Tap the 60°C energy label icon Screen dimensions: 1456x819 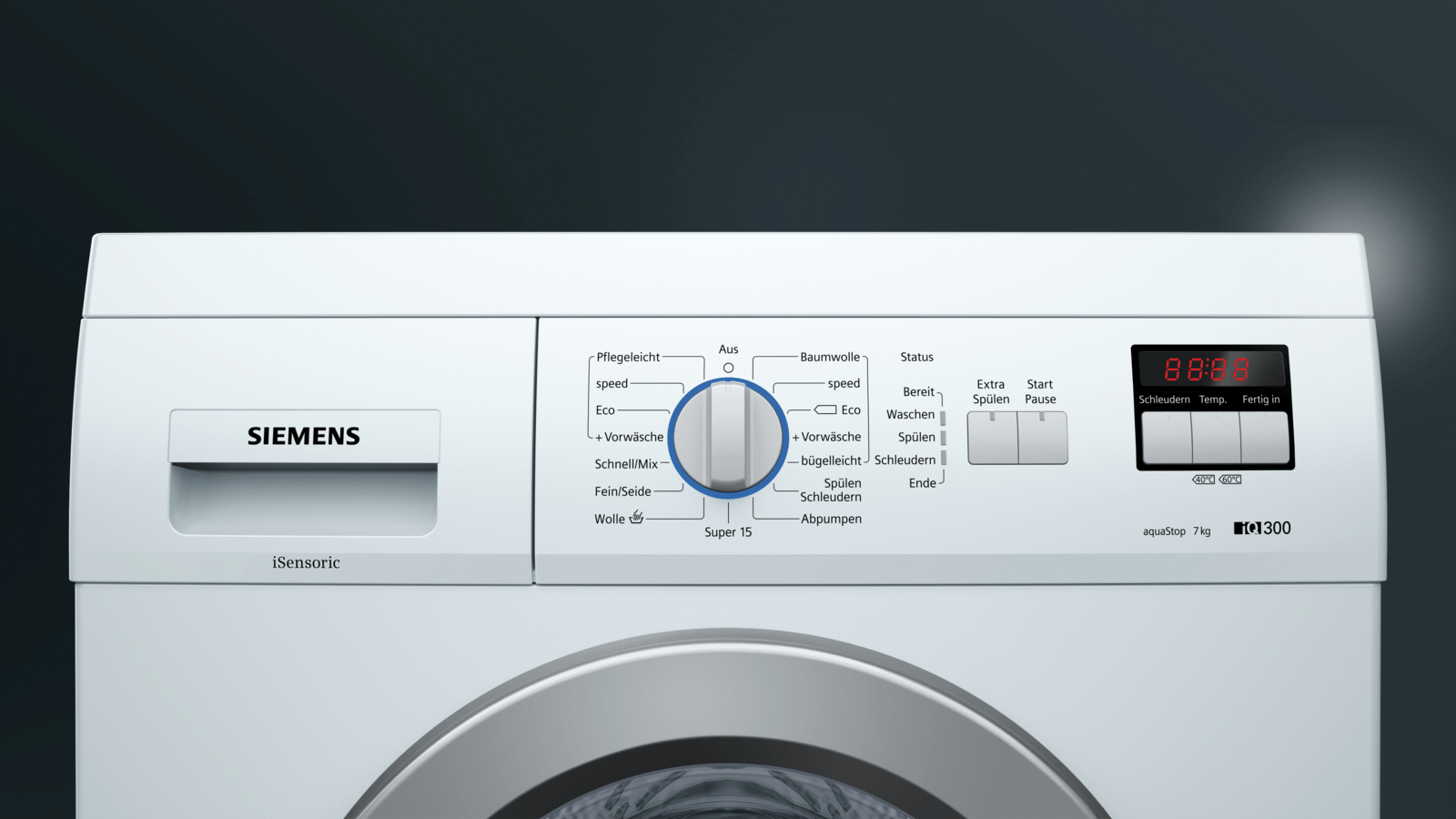pos(1230,480)
